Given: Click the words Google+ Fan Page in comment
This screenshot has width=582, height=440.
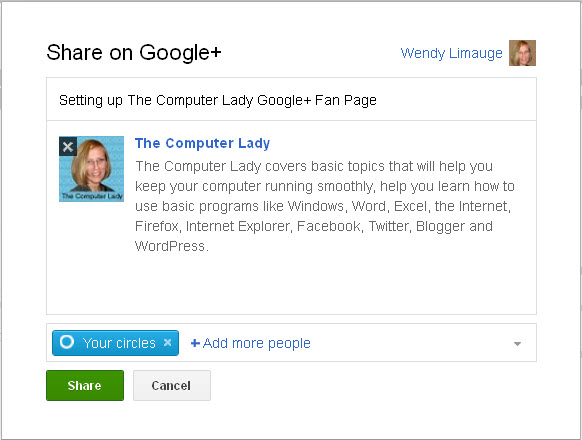Looking at the screenshot, I should click(x=317, y=100).
